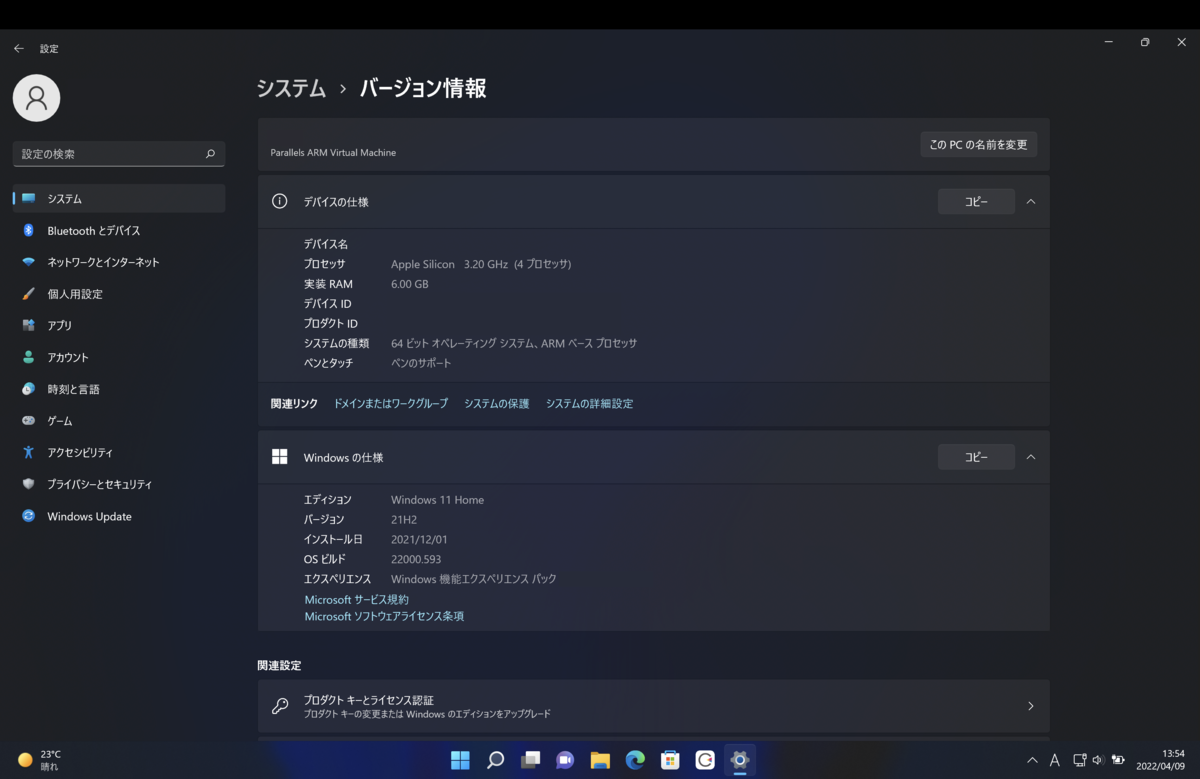
Task: Open Task View from taskbar
Action: 530,760
